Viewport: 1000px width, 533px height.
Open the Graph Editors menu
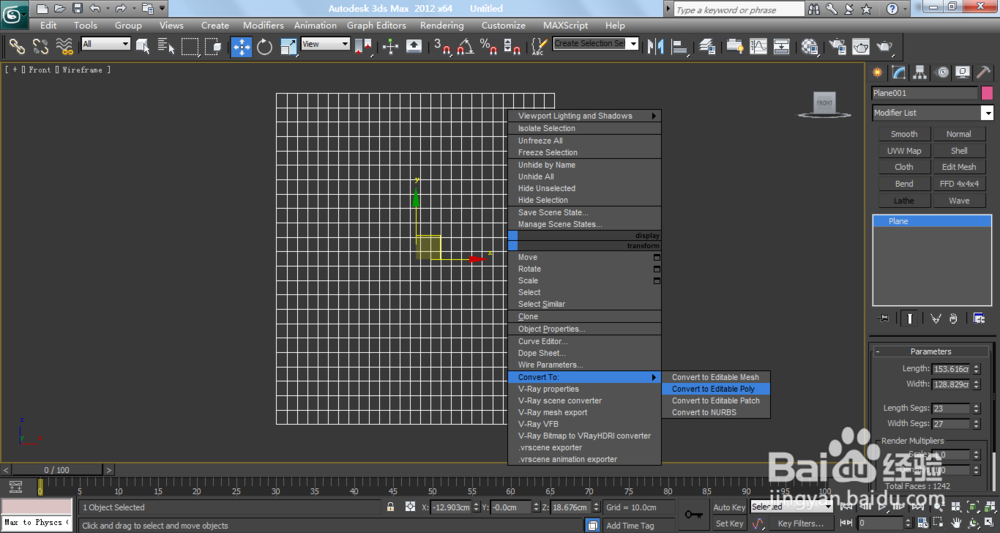(x=376, y=26)
